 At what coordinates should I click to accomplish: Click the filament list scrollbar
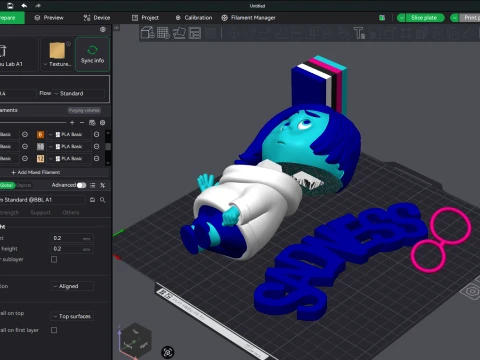pos(108,147)
